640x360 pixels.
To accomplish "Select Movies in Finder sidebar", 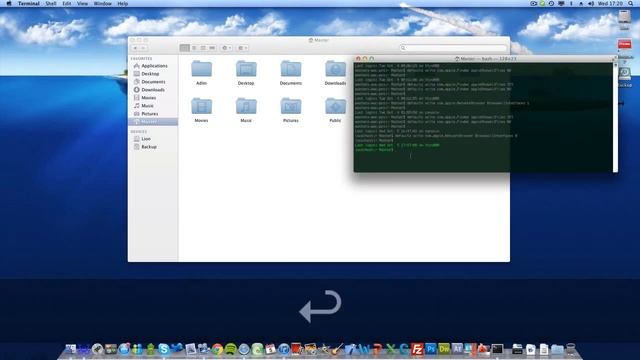I will point(153,98).
